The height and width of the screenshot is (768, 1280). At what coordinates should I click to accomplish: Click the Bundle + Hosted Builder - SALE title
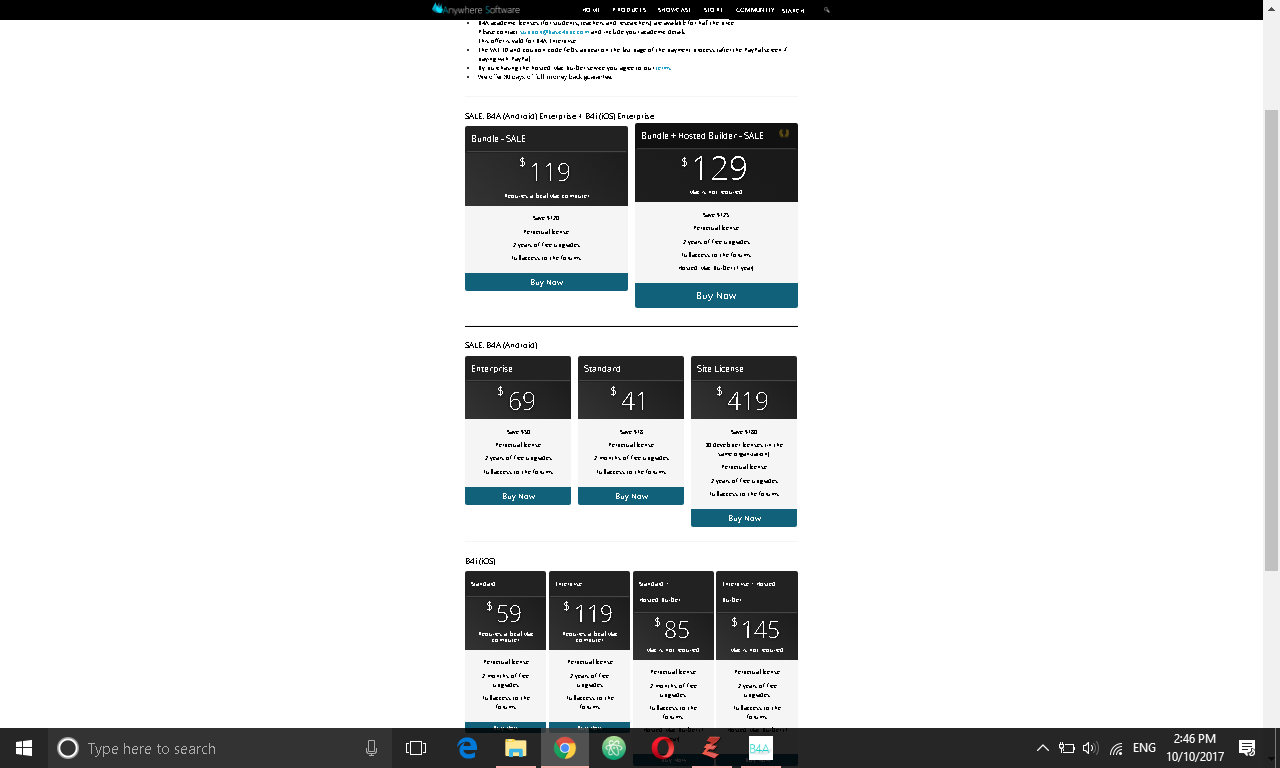702,135
